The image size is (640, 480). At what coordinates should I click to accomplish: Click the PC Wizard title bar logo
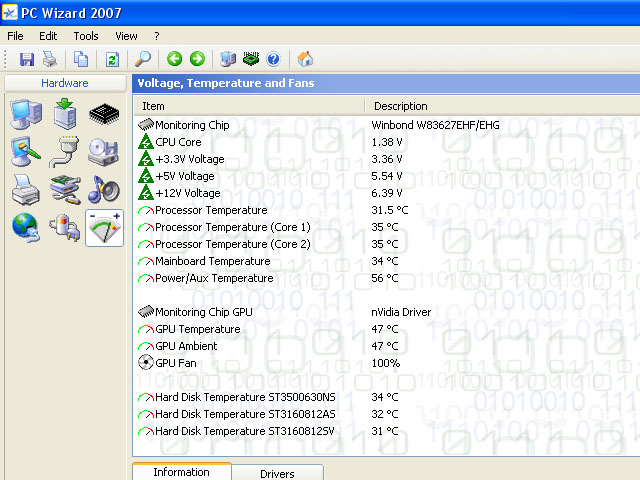tap(10, 13)
